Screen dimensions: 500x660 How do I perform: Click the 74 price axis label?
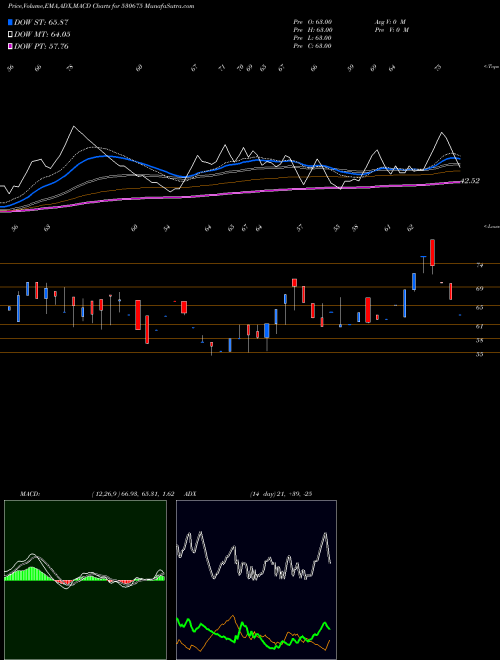tap(479, 265)
